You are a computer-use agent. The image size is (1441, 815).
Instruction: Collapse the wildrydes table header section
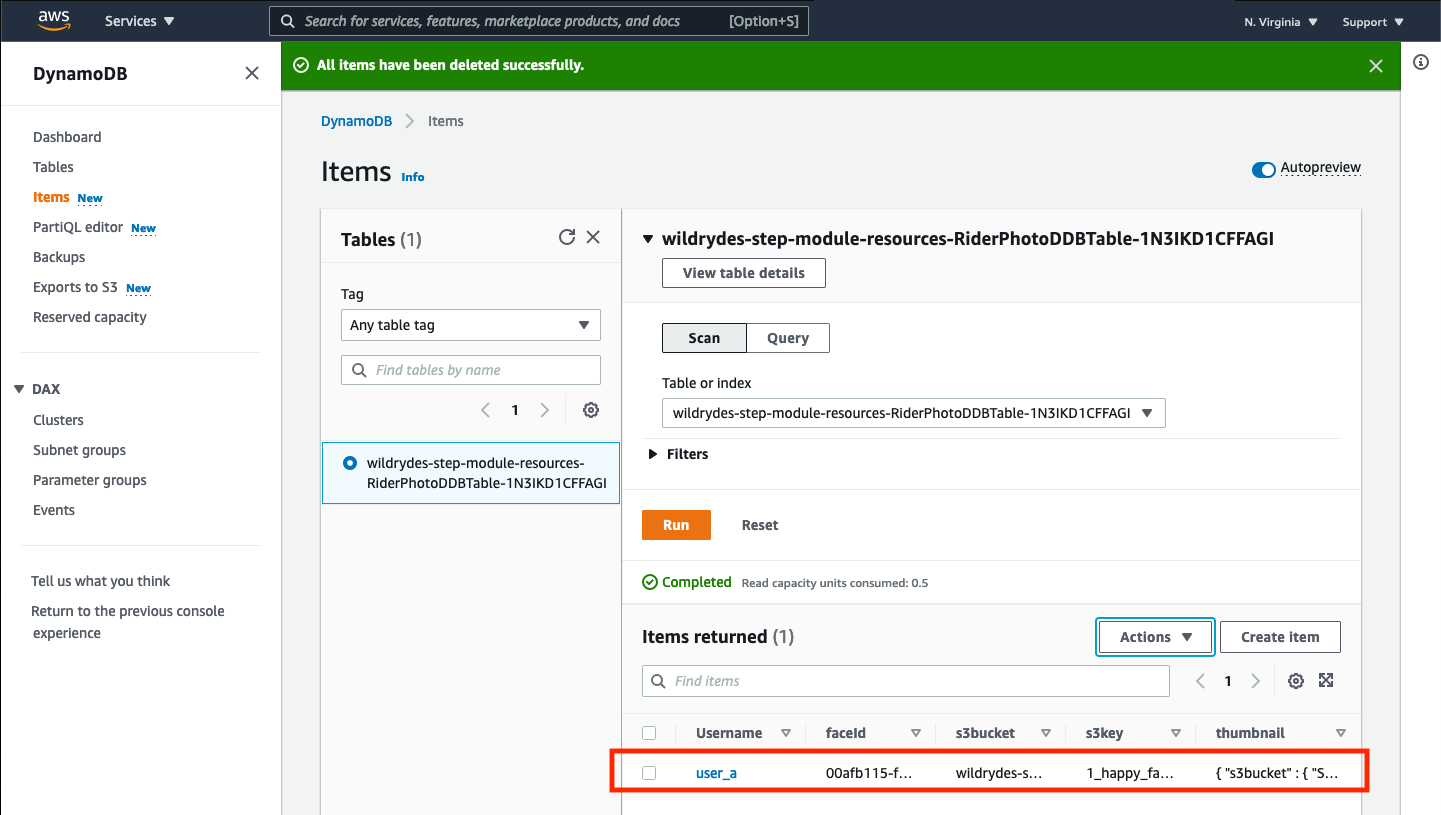pos(649,239)
